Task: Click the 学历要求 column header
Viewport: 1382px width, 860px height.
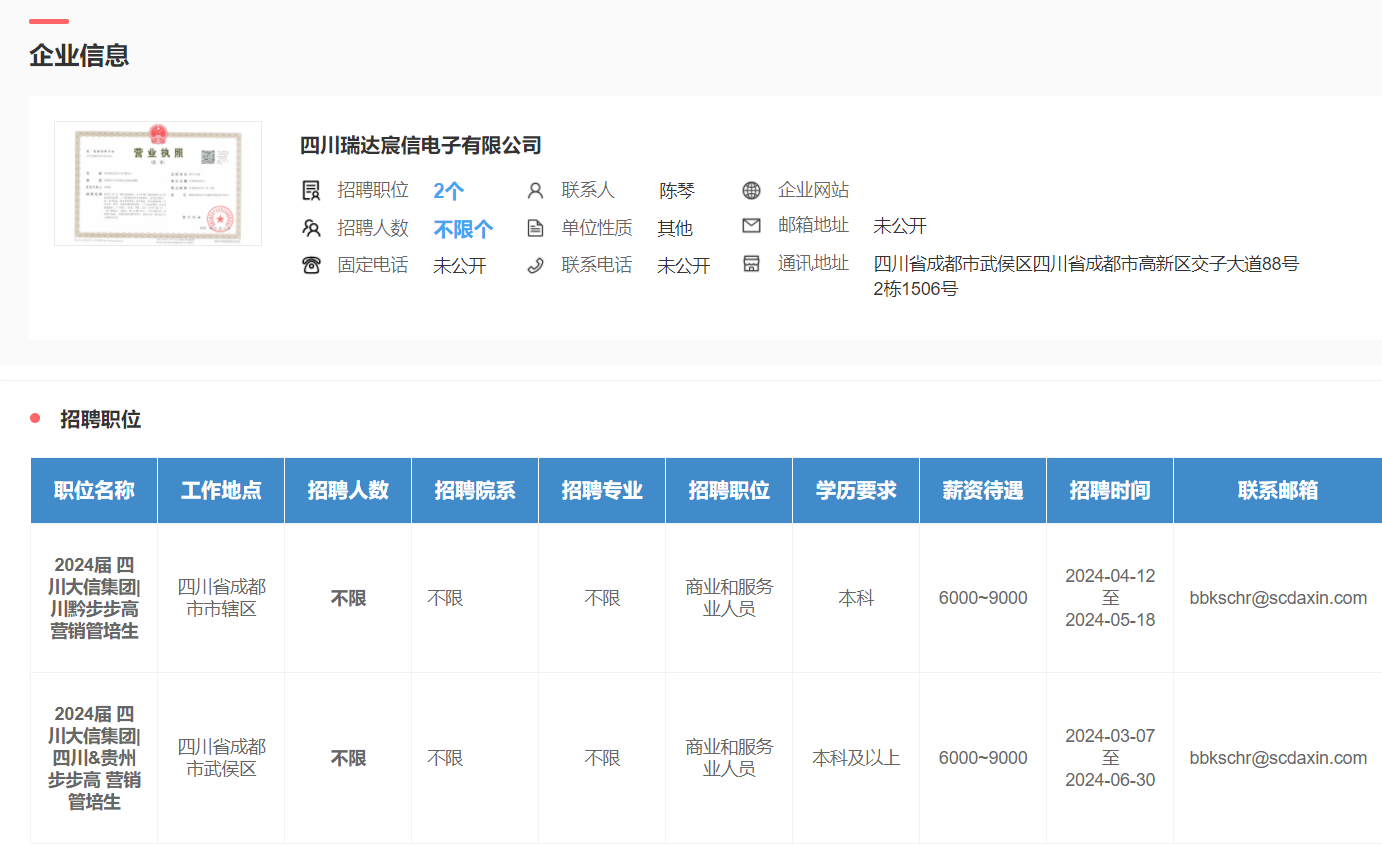Action: tap(856, 490)
